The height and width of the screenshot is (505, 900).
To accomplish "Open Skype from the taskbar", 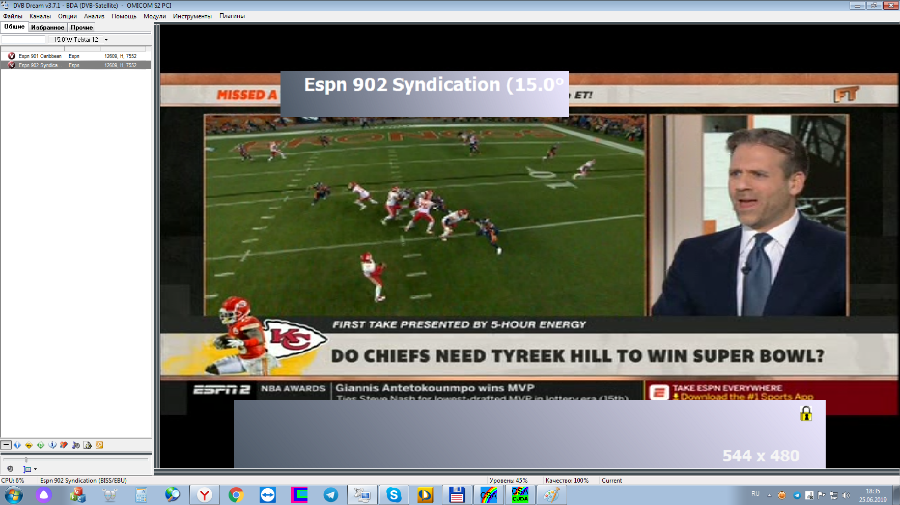I will click(393, 494).
